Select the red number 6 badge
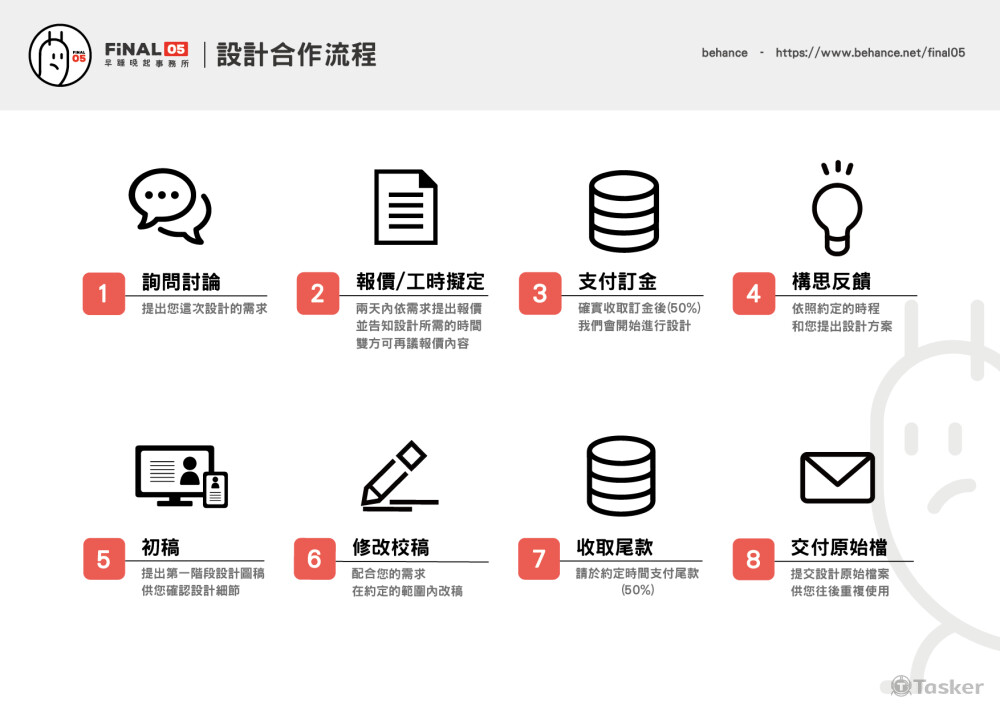The image size is (1000, 707). (x=314, y=559)
